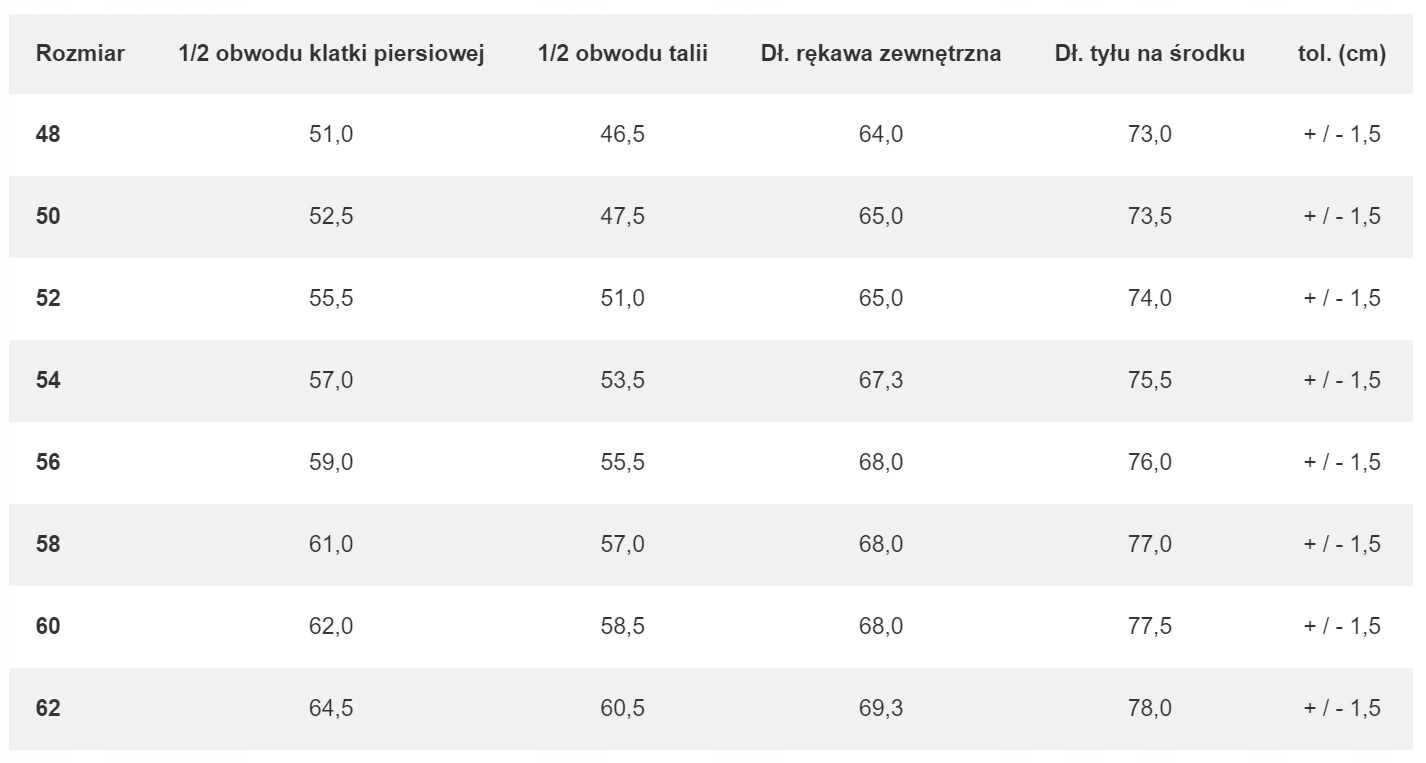Click size 62 row label
The width and height of the screenshot is (1426, 763).
[48, 708]
